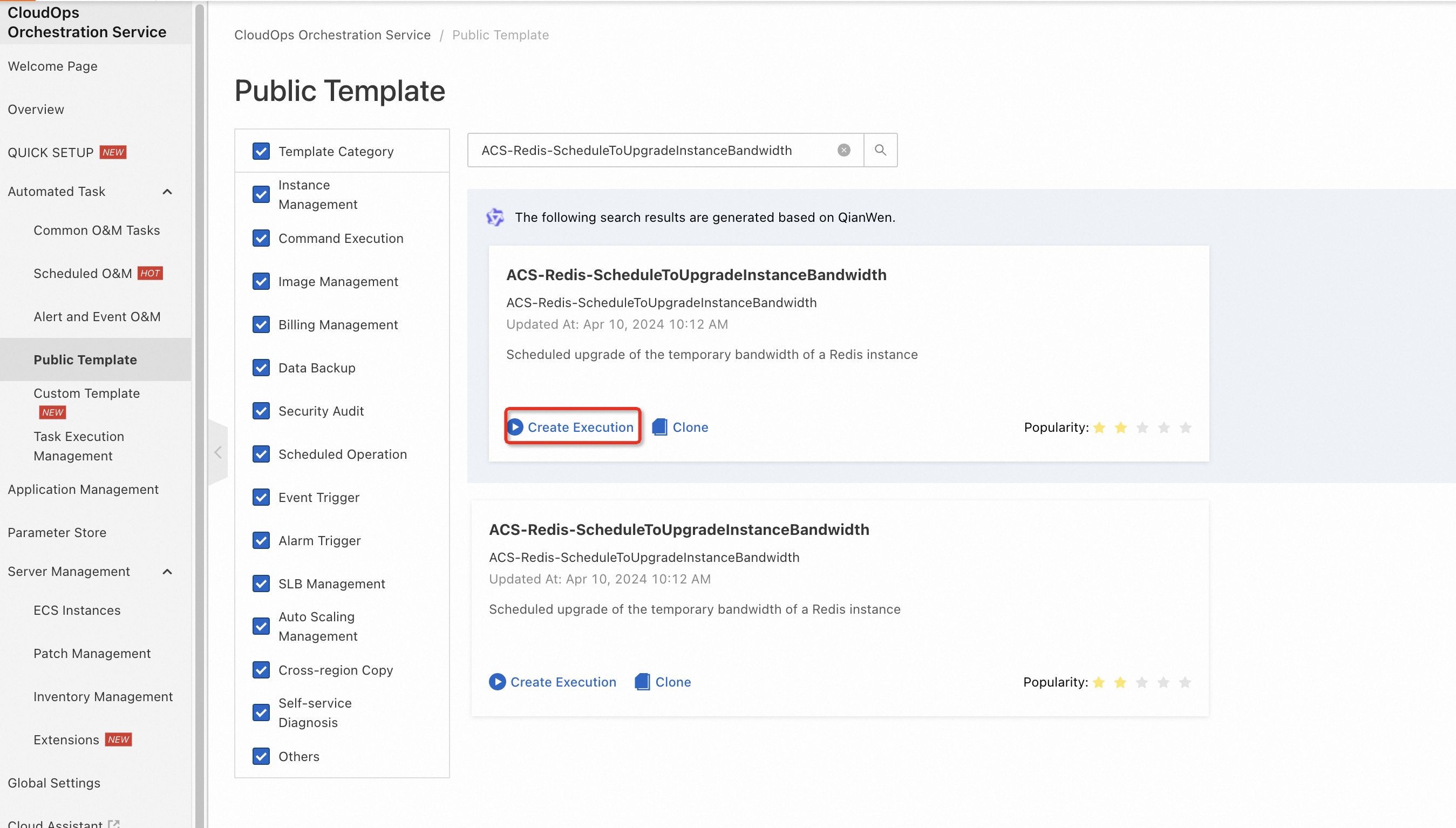Viewport: 1456px width, 828px height.
Task: Uncheck the Security Audit checkbox
Action: (x=261, y=411)
